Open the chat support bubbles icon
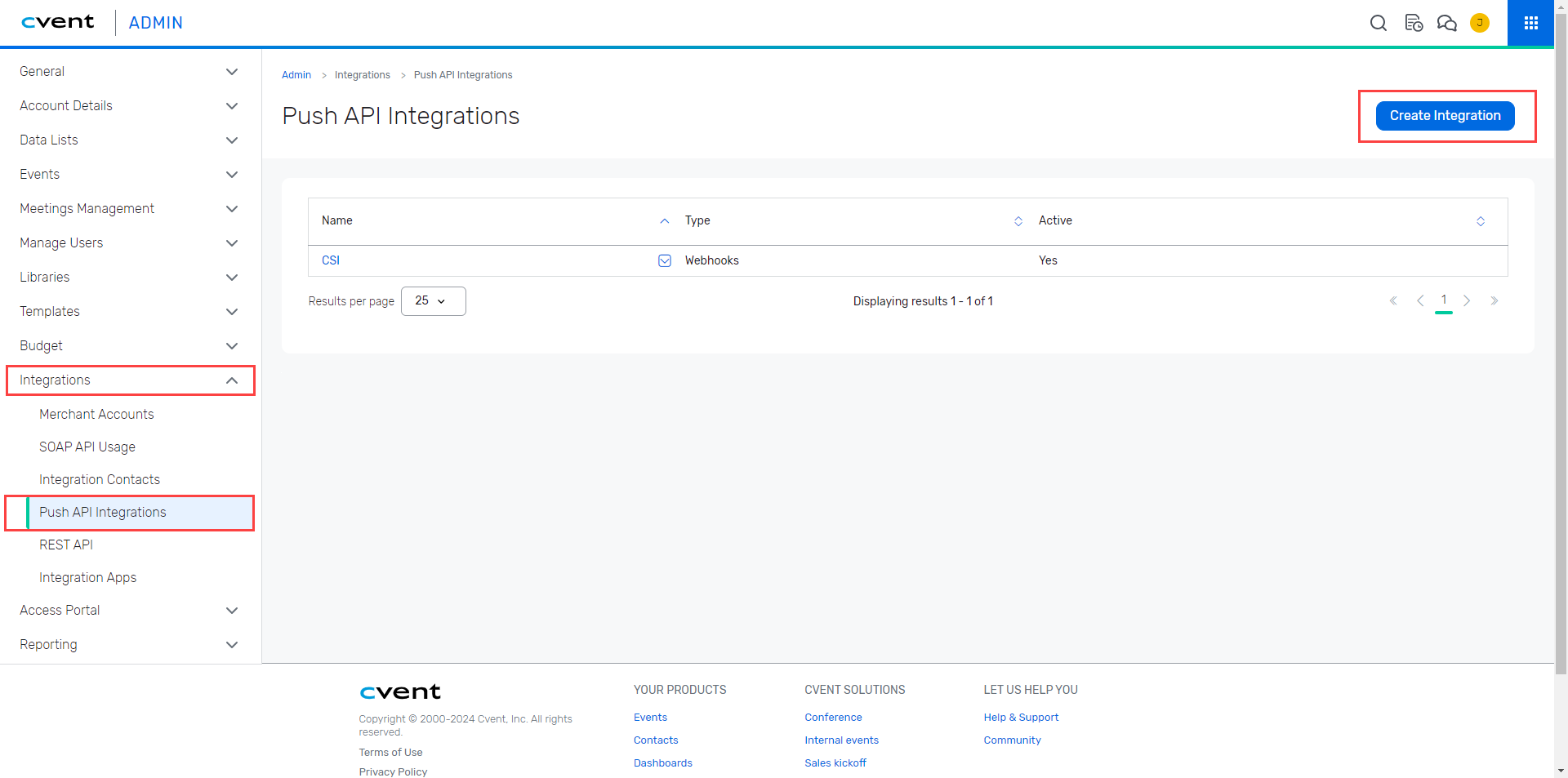The image size is (1568, 778). [1446, 23]
